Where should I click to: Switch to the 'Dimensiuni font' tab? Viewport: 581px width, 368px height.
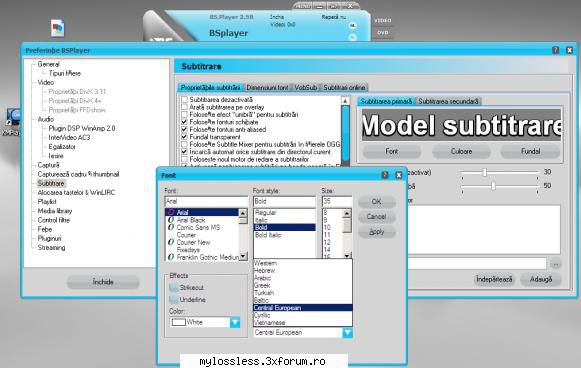(x=267, y=87)
